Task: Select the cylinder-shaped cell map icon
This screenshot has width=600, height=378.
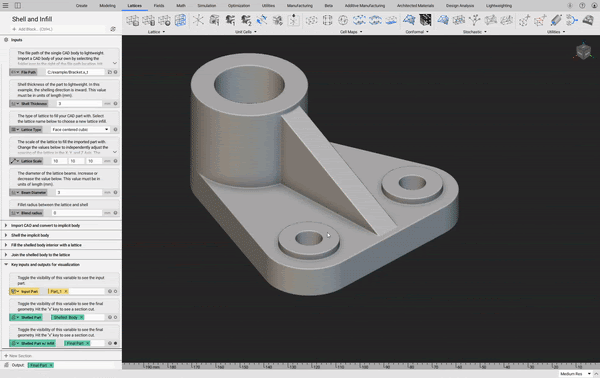Action: pos(328,20)
